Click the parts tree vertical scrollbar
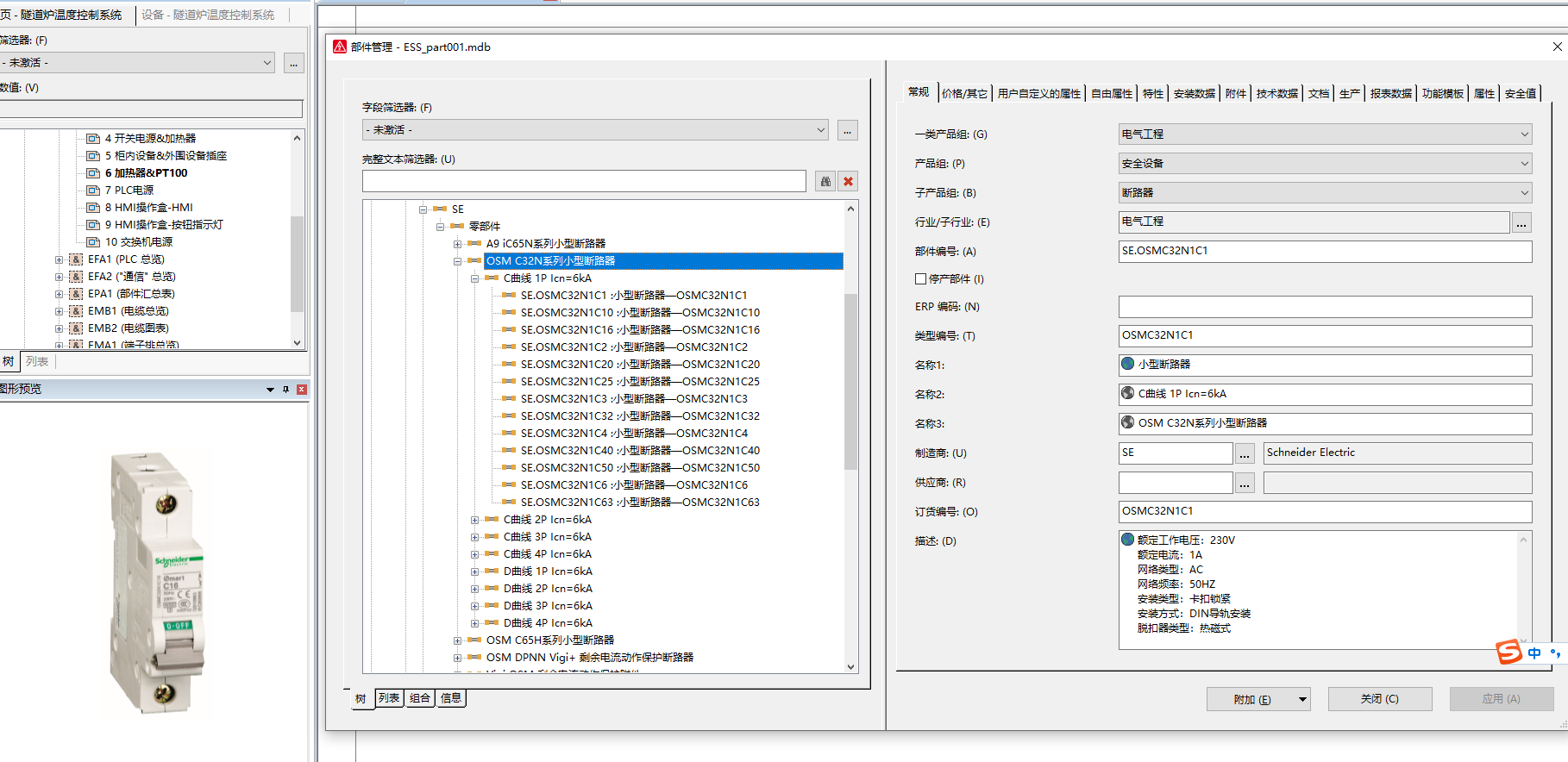This screenshot has width=1568, height=762. point(850,379)
